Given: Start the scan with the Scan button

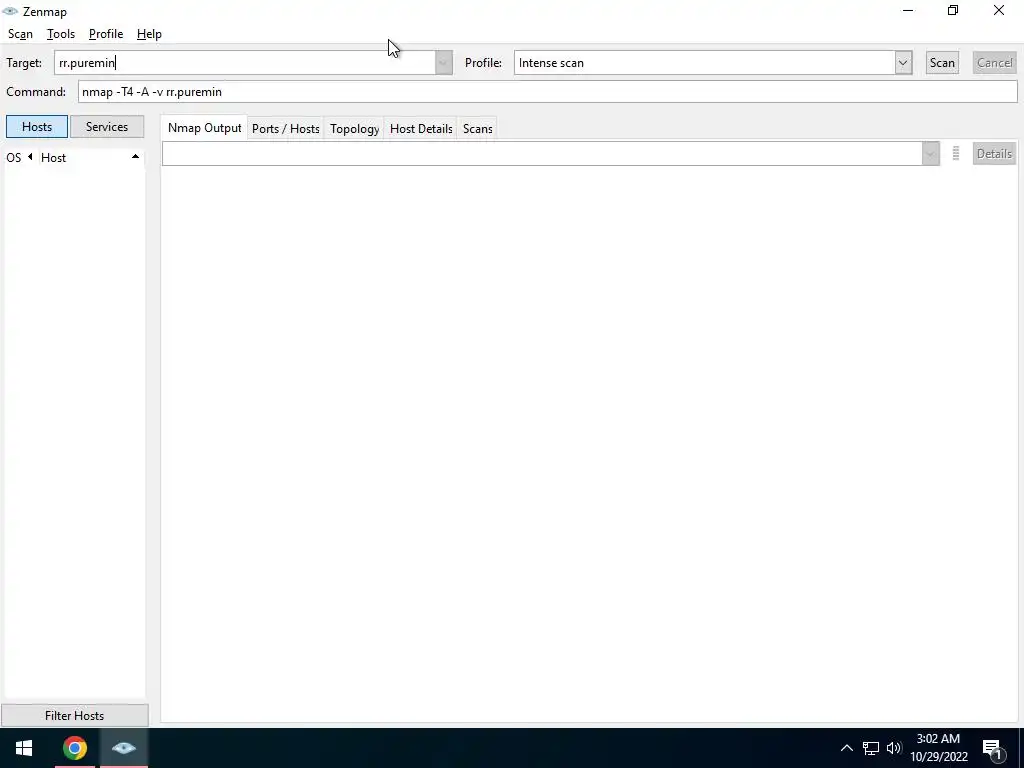Looking at the screenshot, I should [x=942, y=63].
